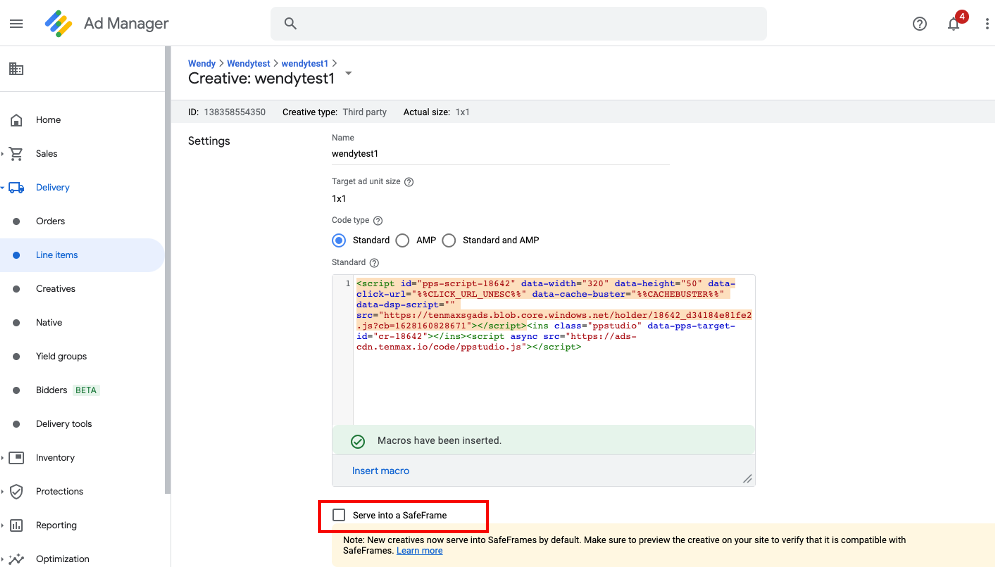The width and height of the screenshot is (995, 570).
Task: Click the Target ad unit size 1x1 value
Action: click(339, 199)
